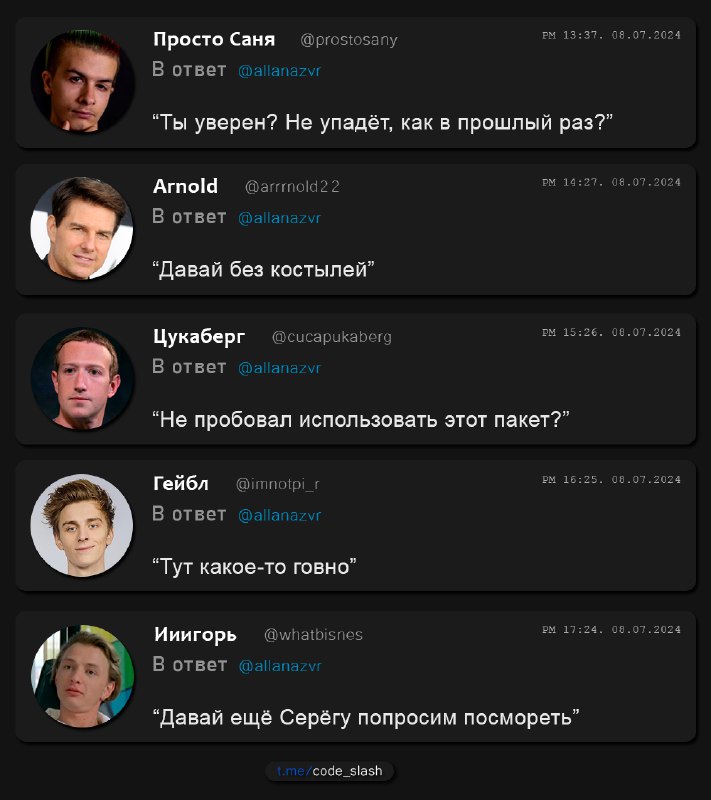Image resolution: width=711 pixels, height=800 pixels.
Task: Click the @allanazvr link in Иигорь's reply
Action: click(280, 666)
